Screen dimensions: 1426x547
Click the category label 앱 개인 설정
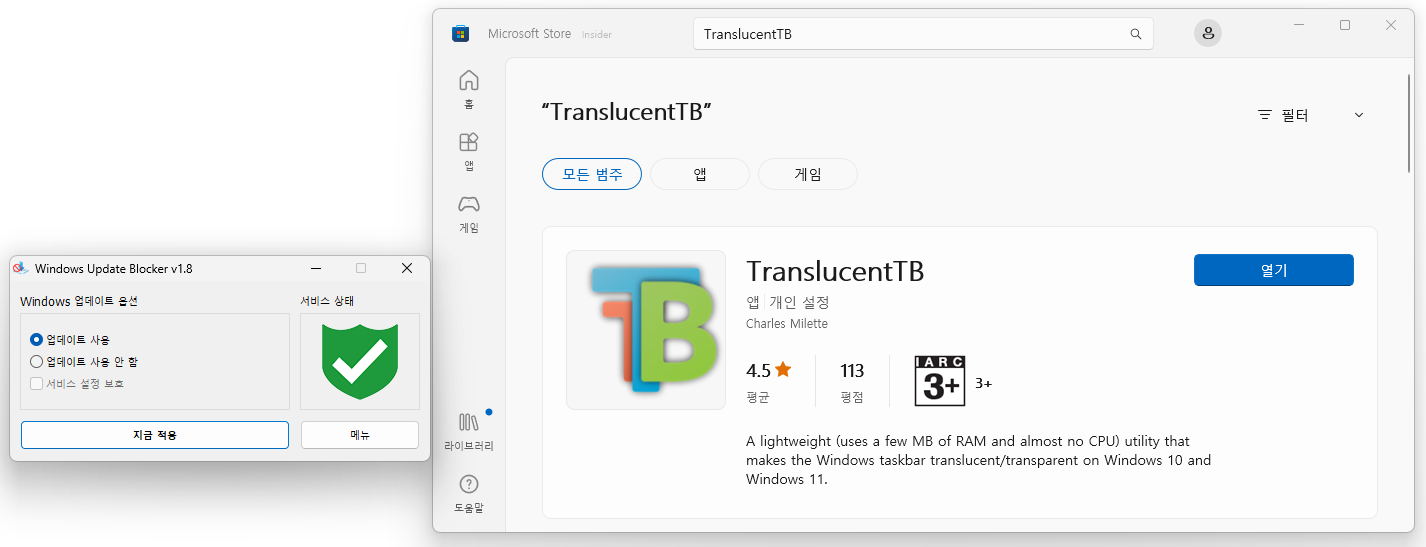788,302
